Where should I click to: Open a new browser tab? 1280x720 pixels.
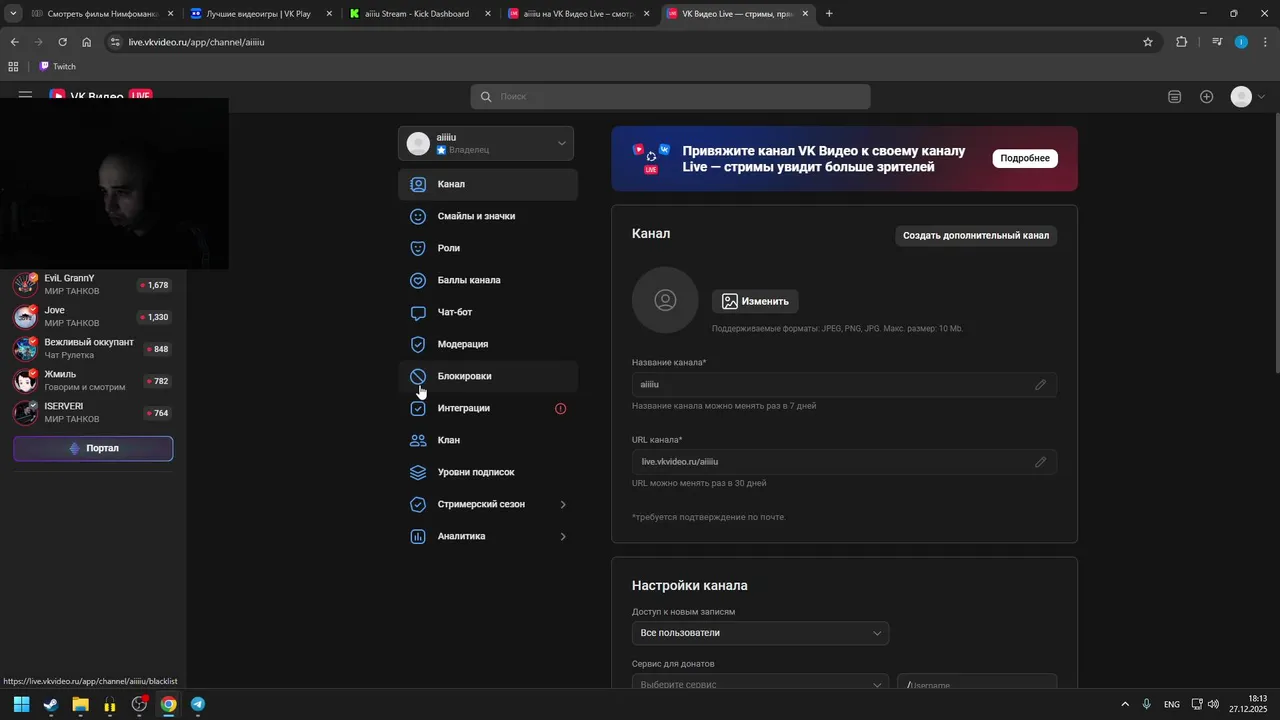[x=829, y=14]
